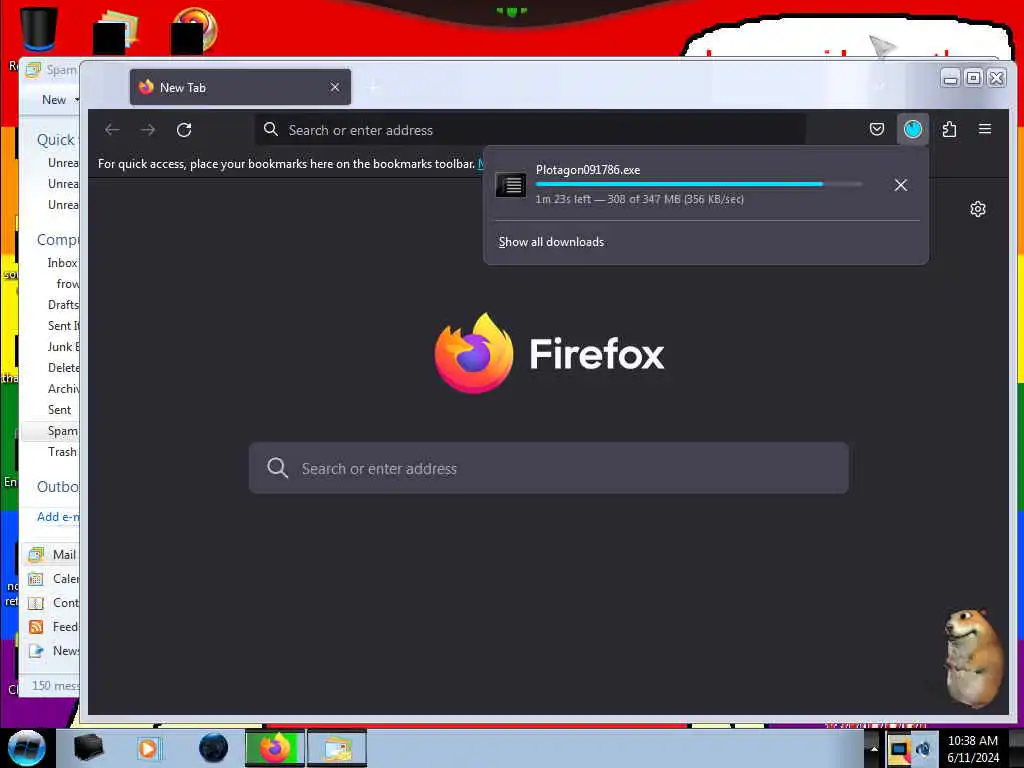Switch to Calendar view in mail window
This screenshot has width=1024, height=768.
[x=52, y=579]
